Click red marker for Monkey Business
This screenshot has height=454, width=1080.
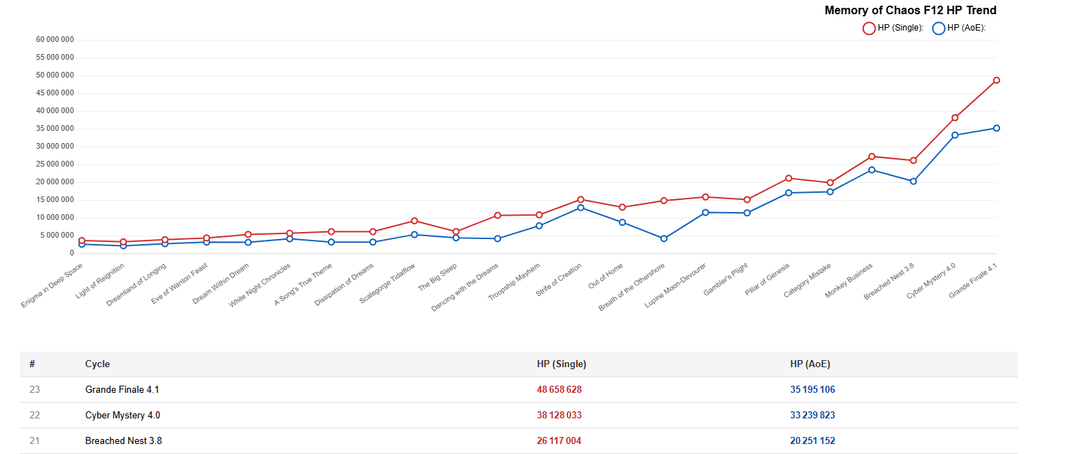(x=872, y=156)
